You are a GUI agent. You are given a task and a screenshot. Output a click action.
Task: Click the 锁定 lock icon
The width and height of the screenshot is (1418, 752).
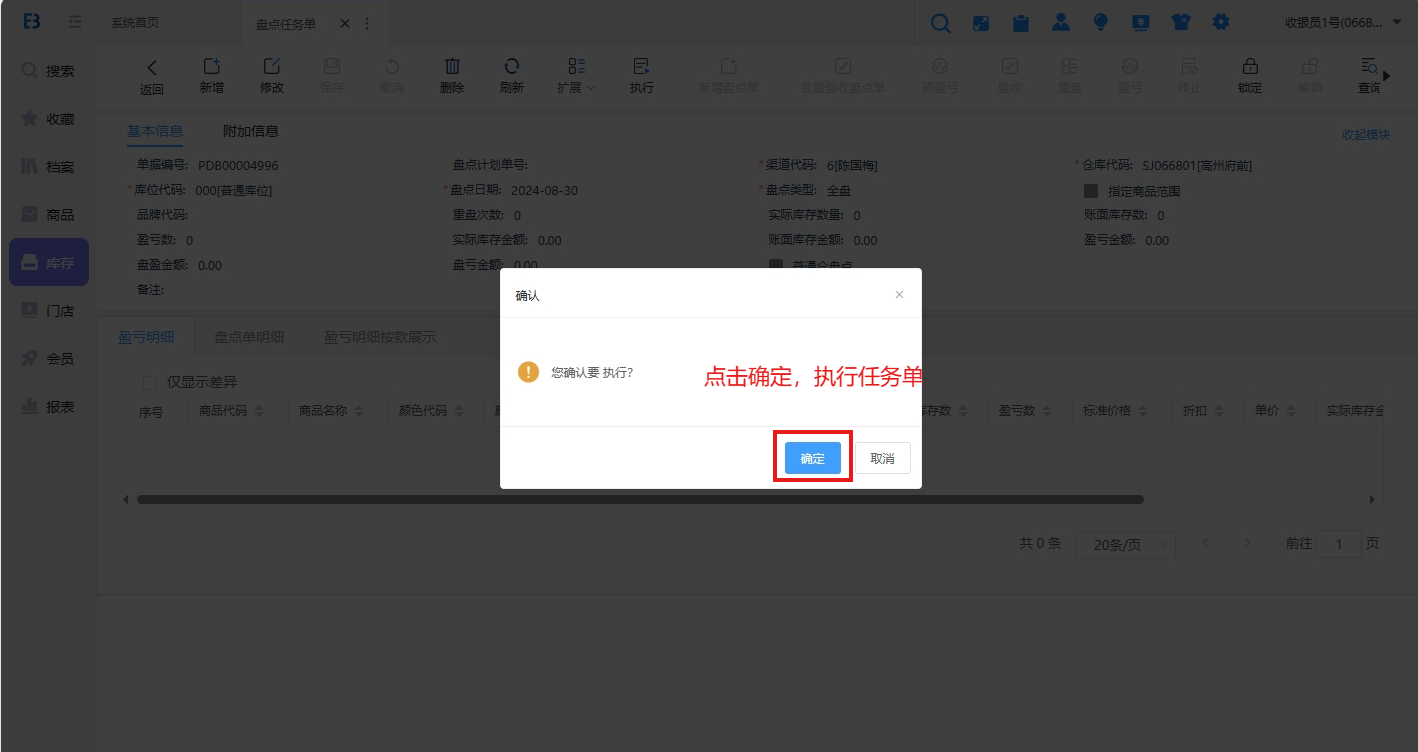[x=1250, y=67]
